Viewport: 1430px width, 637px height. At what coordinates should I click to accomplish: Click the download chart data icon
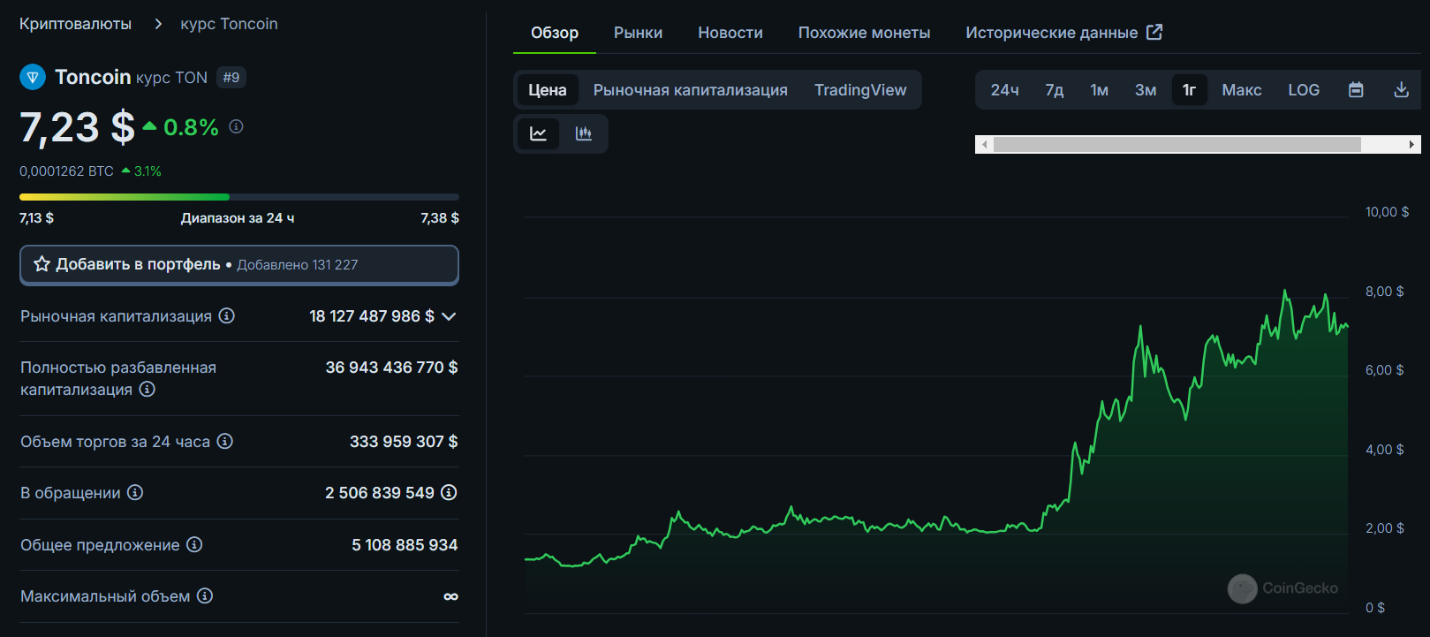1401,90
